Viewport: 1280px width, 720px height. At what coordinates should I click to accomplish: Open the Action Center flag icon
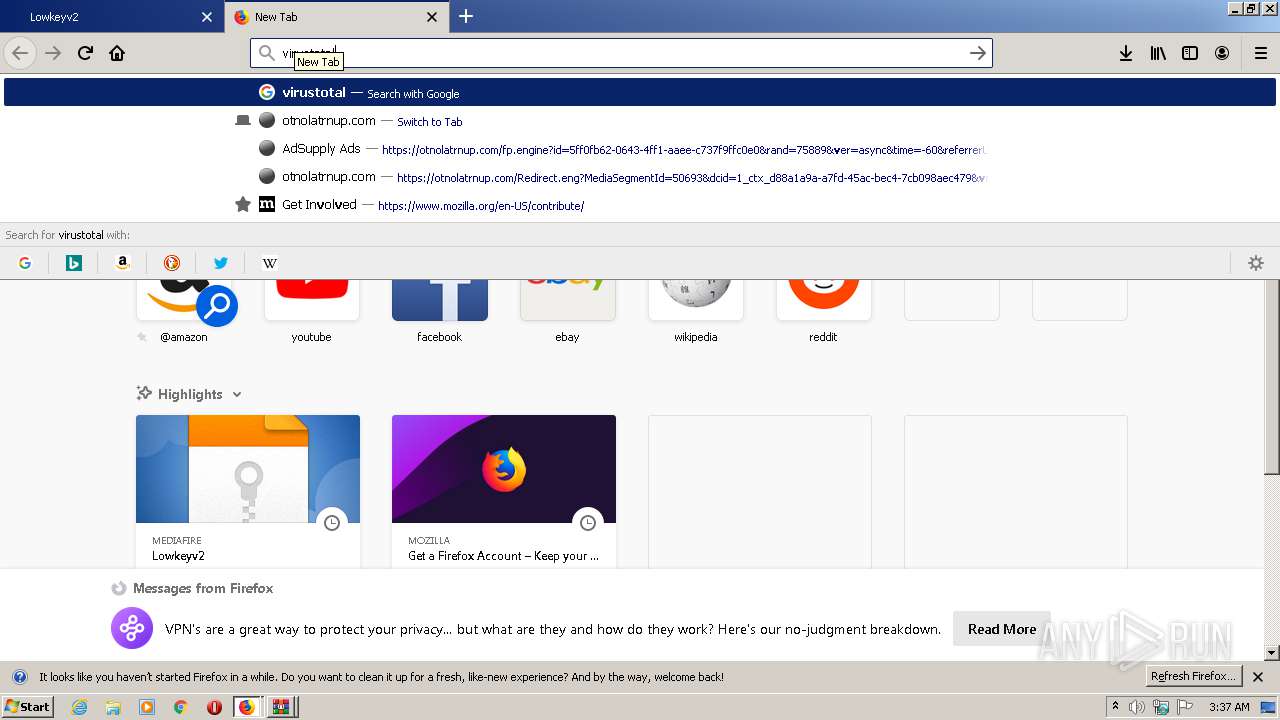coord(1185,707)
